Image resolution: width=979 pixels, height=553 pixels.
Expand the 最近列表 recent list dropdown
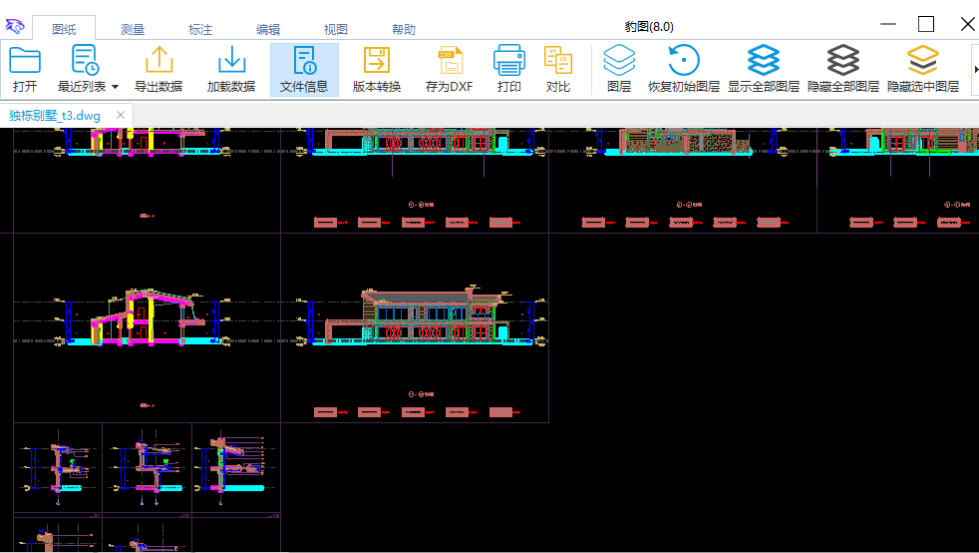coord(115,87)
